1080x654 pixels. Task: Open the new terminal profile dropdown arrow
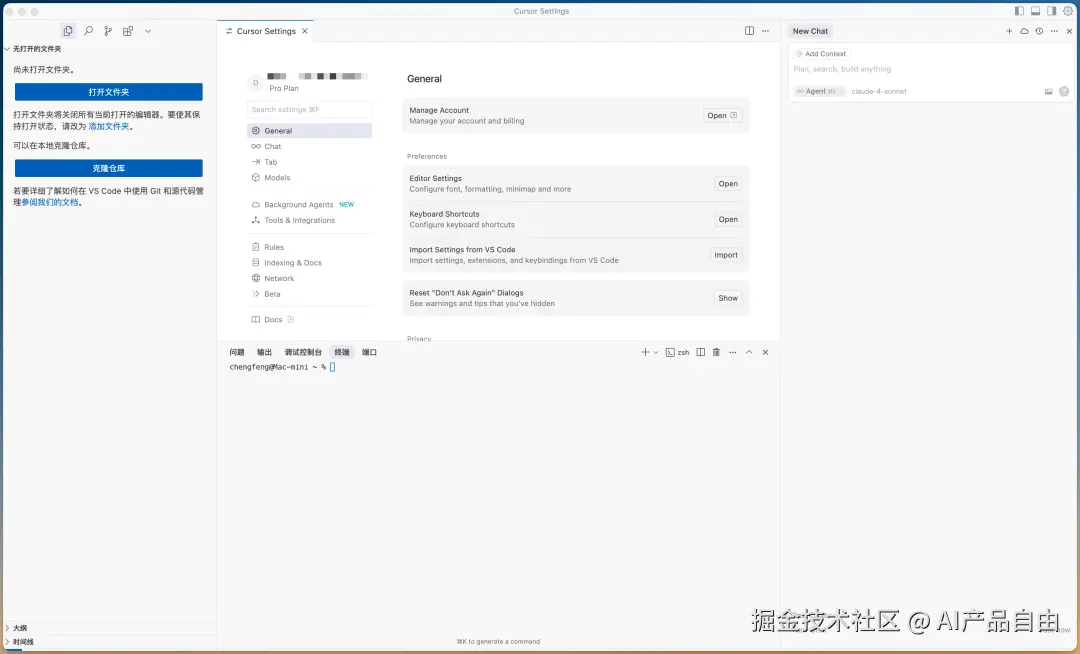656,352
